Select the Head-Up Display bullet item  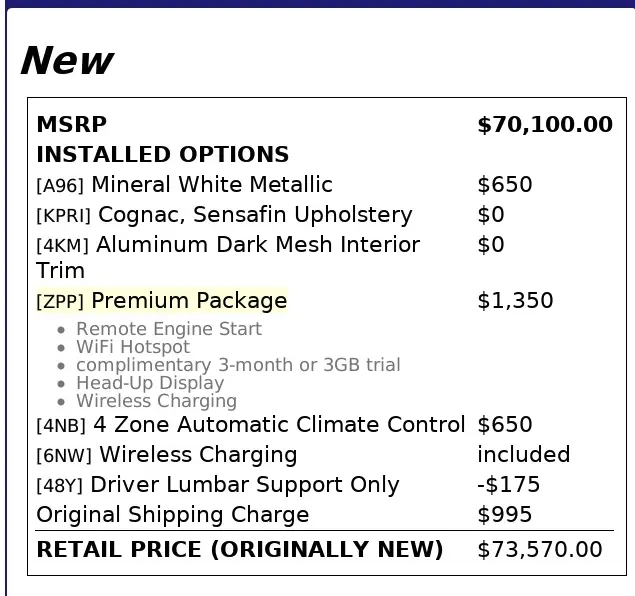pyautogui.click(x=150, y=383)
